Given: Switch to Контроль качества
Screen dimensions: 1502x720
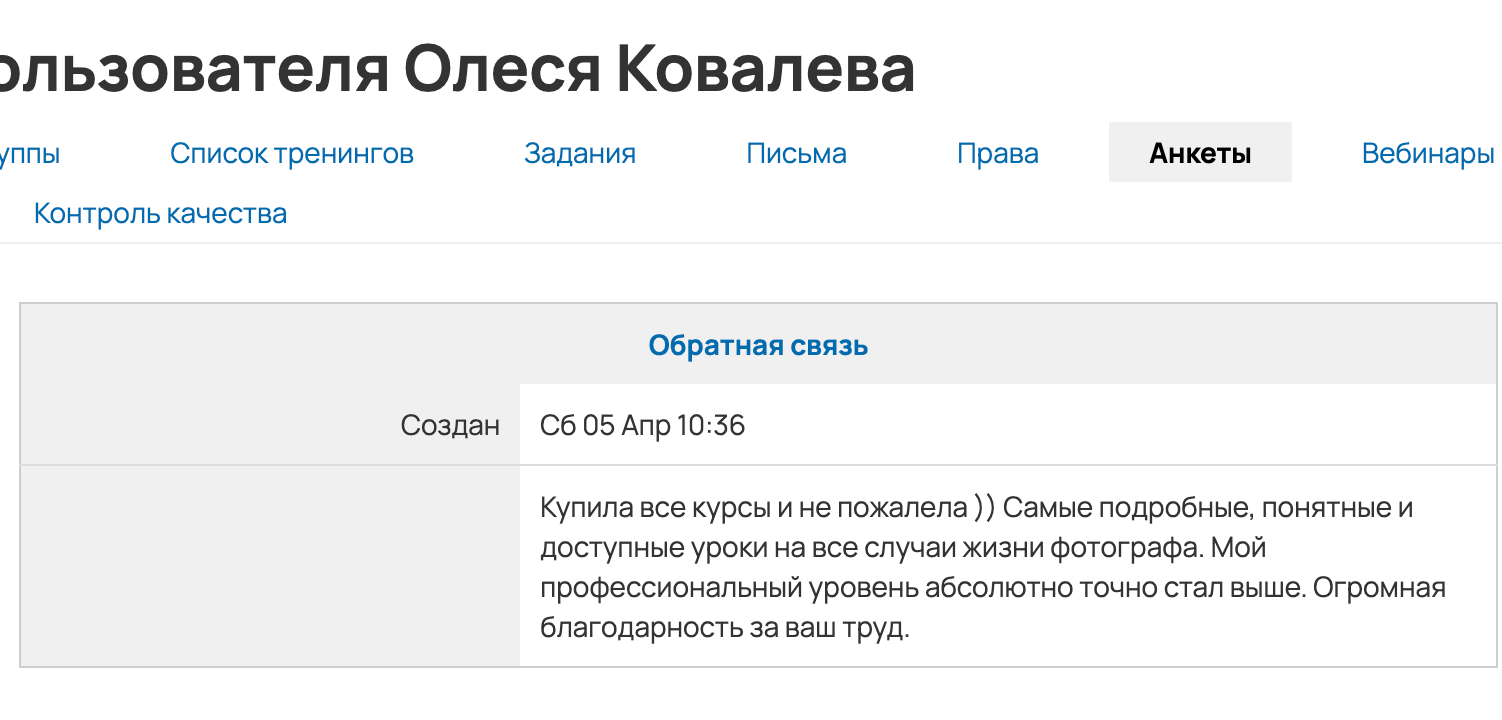Looking at the screenshot, I should 160,212.
